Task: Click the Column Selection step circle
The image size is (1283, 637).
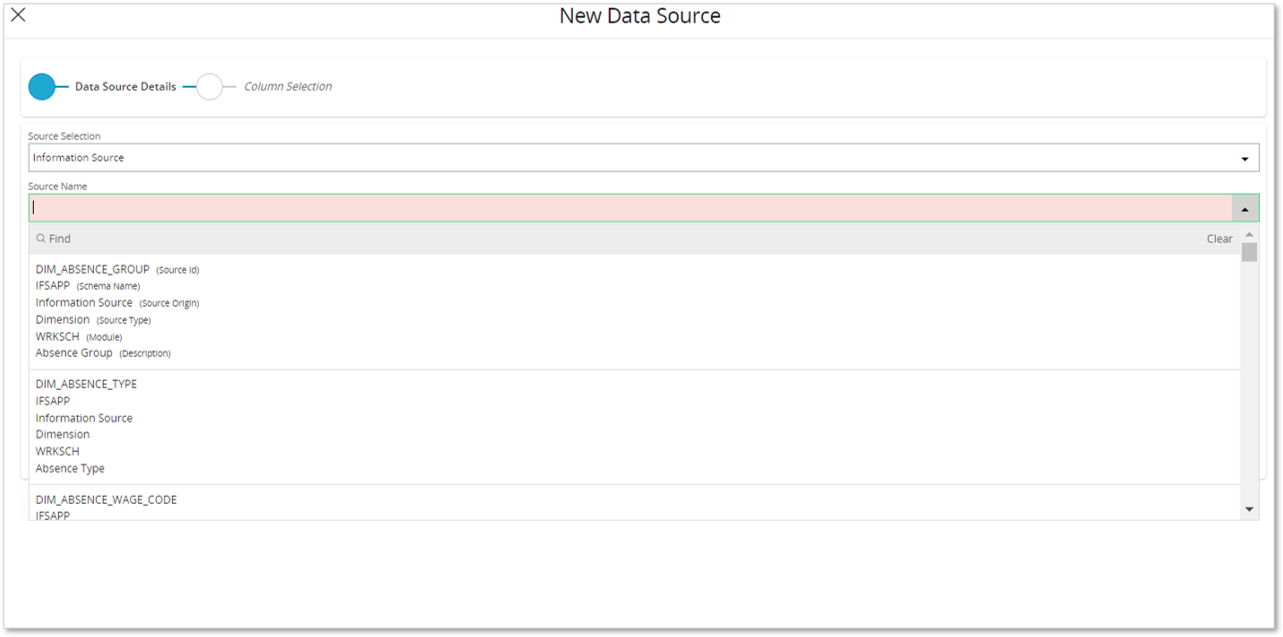Action: pos(210,86)
